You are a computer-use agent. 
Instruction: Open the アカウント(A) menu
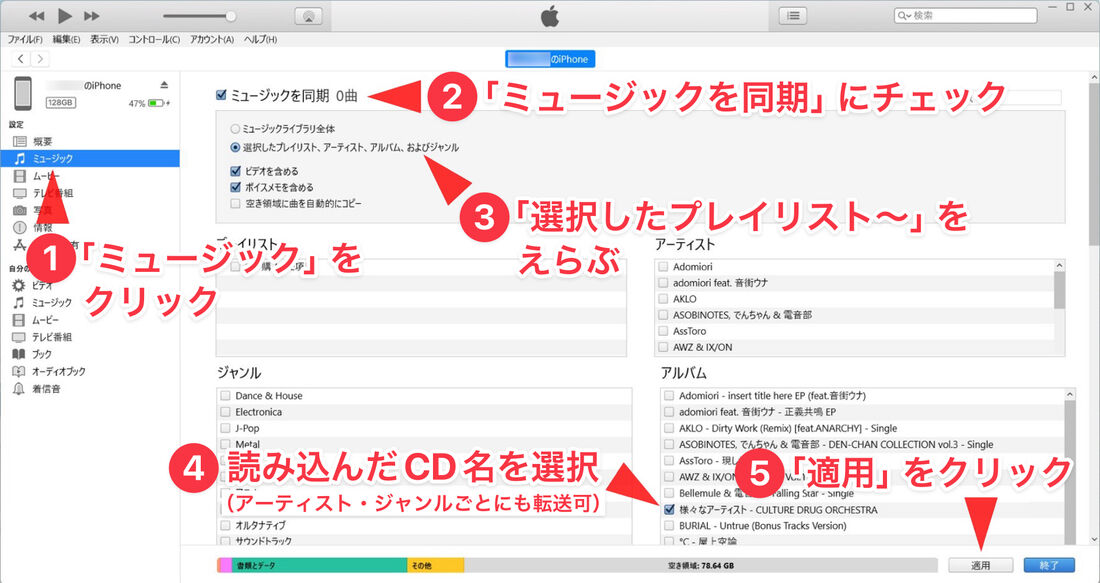point(211,39)
